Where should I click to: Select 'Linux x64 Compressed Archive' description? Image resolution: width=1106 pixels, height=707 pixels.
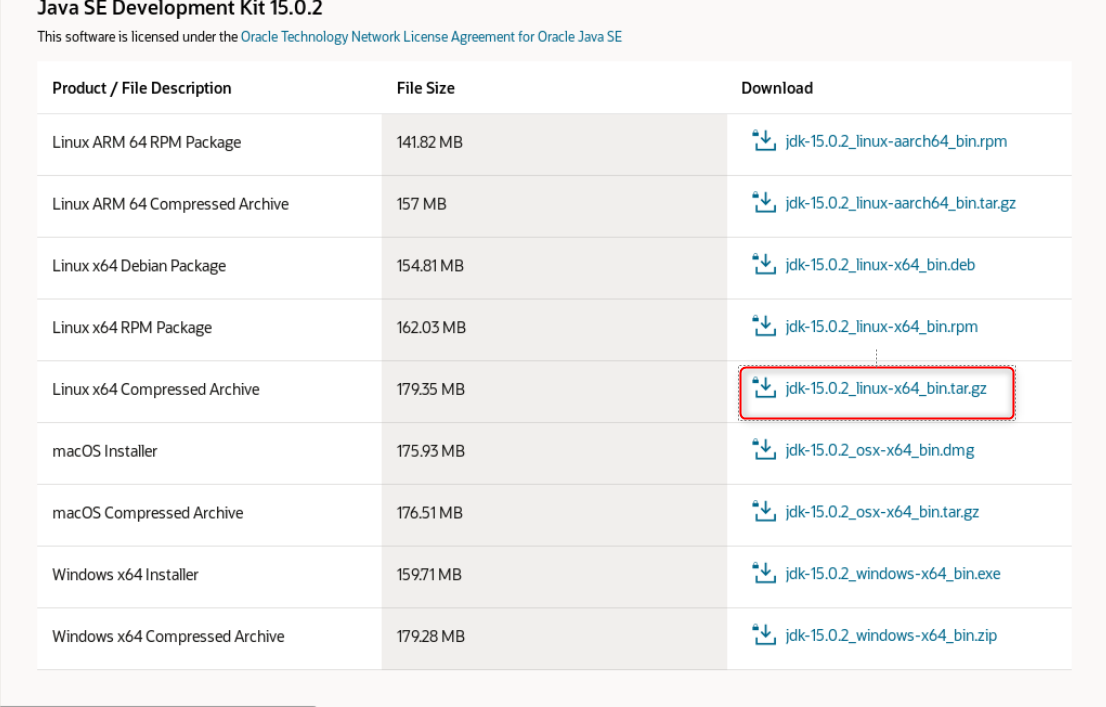coord(156,389)
